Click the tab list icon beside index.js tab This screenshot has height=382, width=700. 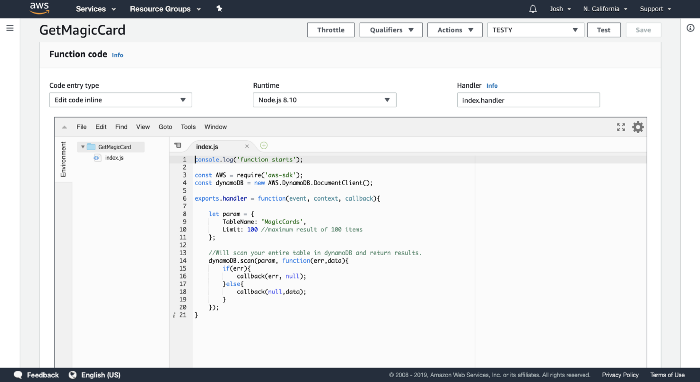pos(178,145)
